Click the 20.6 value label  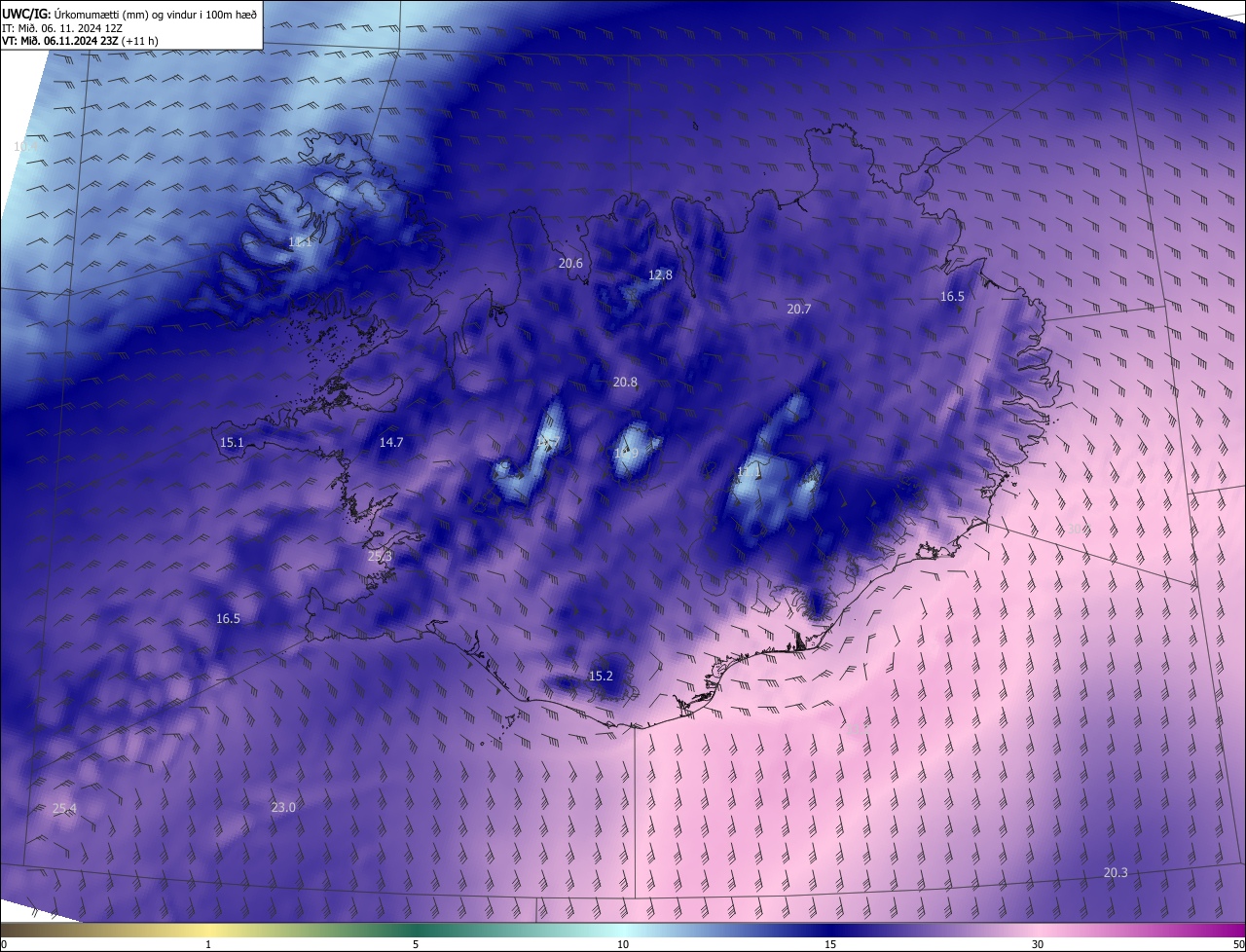(x=570, y=264)
